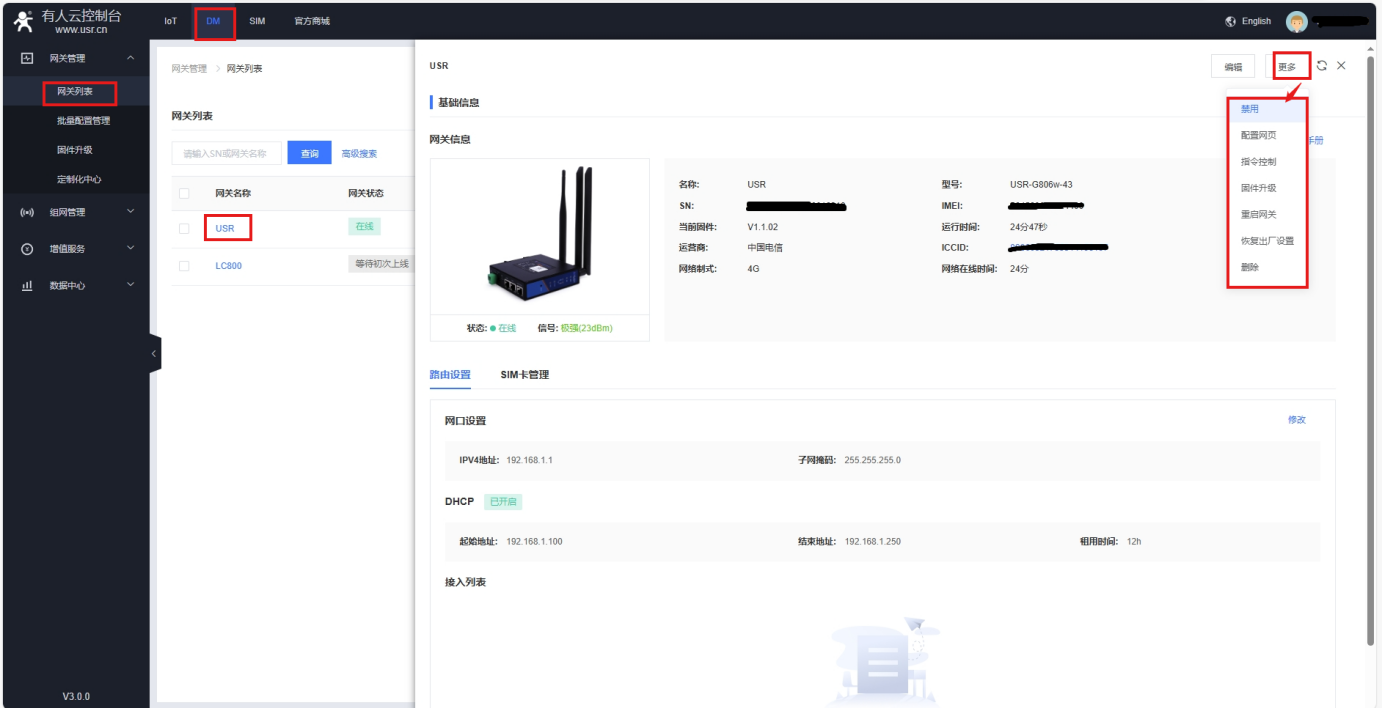Image resolution: width=1382 pixels, height=708 pixels.
Task: Switch to the SIM卡管理 tab
Action: 524,375
